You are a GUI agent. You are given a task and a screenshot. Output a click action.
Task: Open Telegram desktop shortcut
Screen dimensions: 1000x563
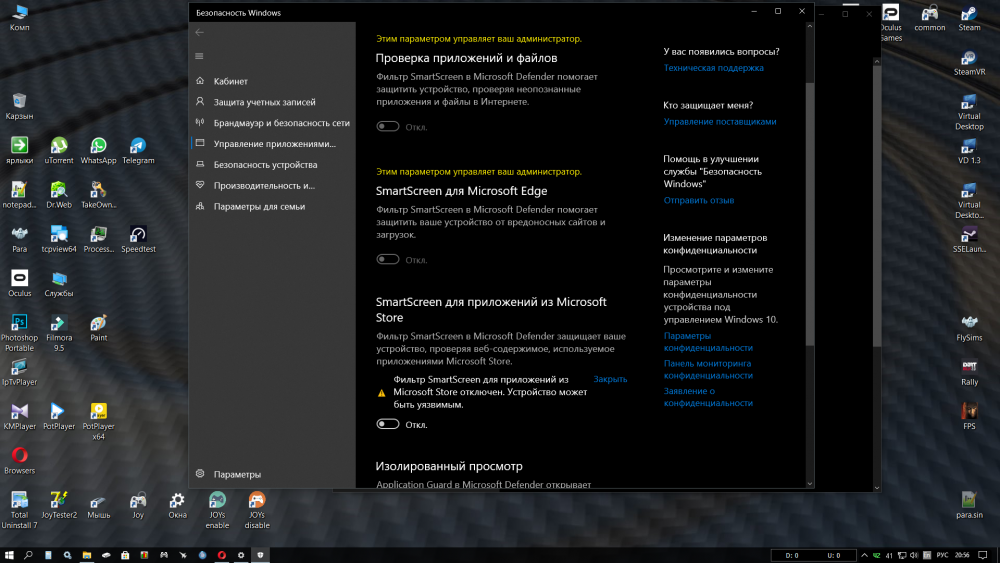138,151
